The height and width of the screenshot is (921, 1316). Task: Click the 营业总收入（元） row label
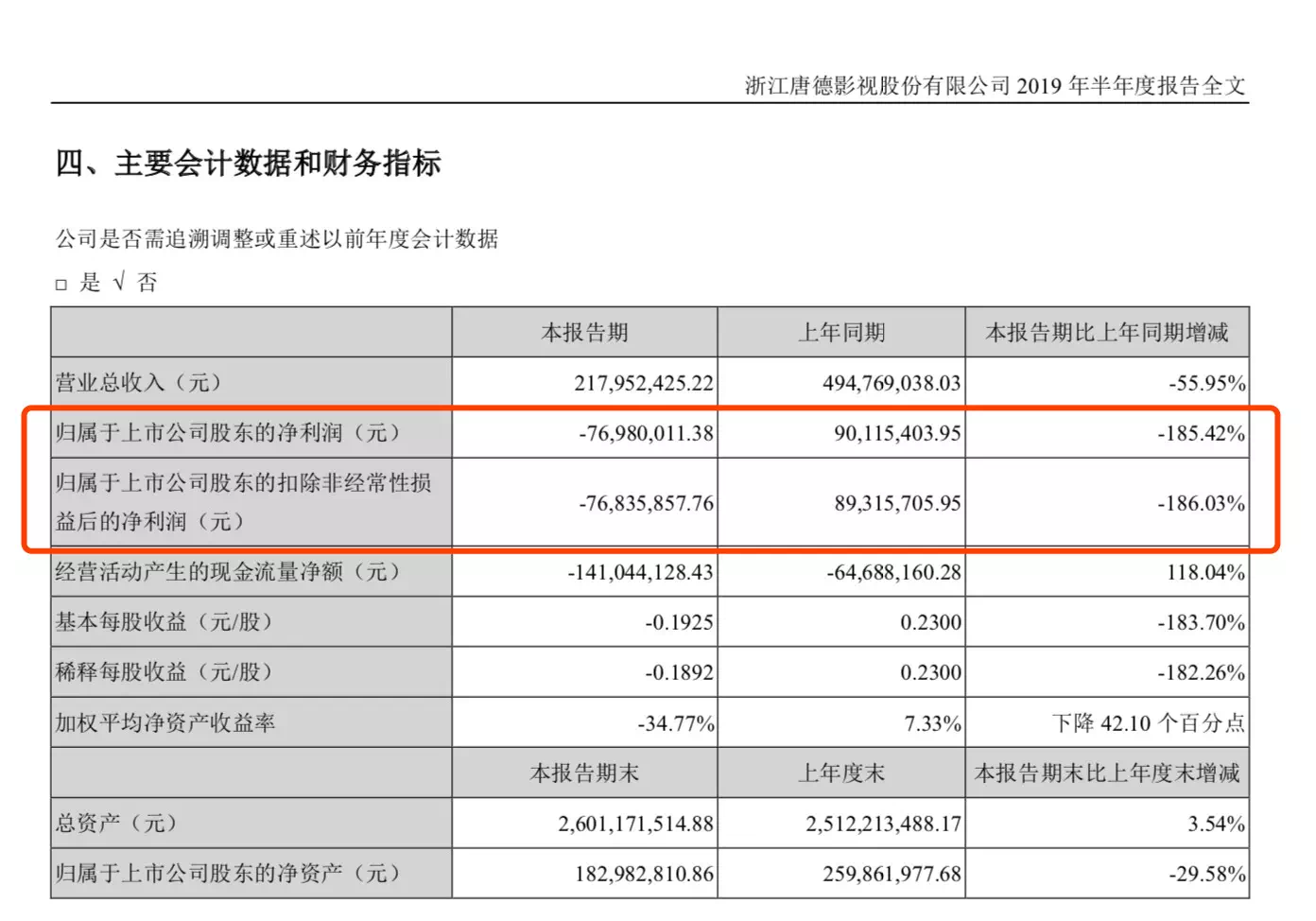[139, 383]
